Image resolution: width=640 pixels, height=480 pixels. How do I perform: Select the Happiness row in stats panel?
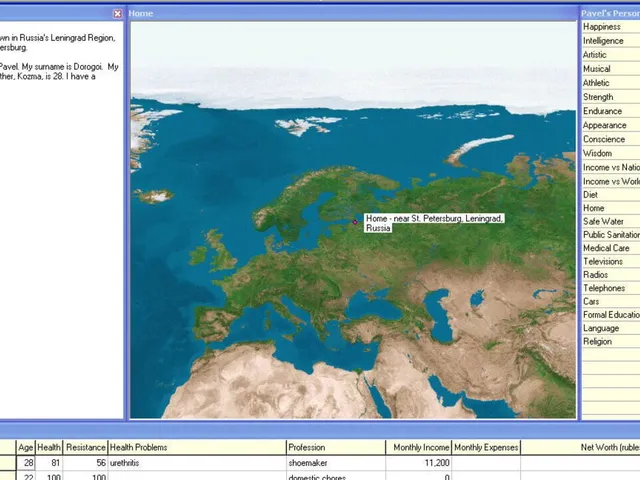611,27
